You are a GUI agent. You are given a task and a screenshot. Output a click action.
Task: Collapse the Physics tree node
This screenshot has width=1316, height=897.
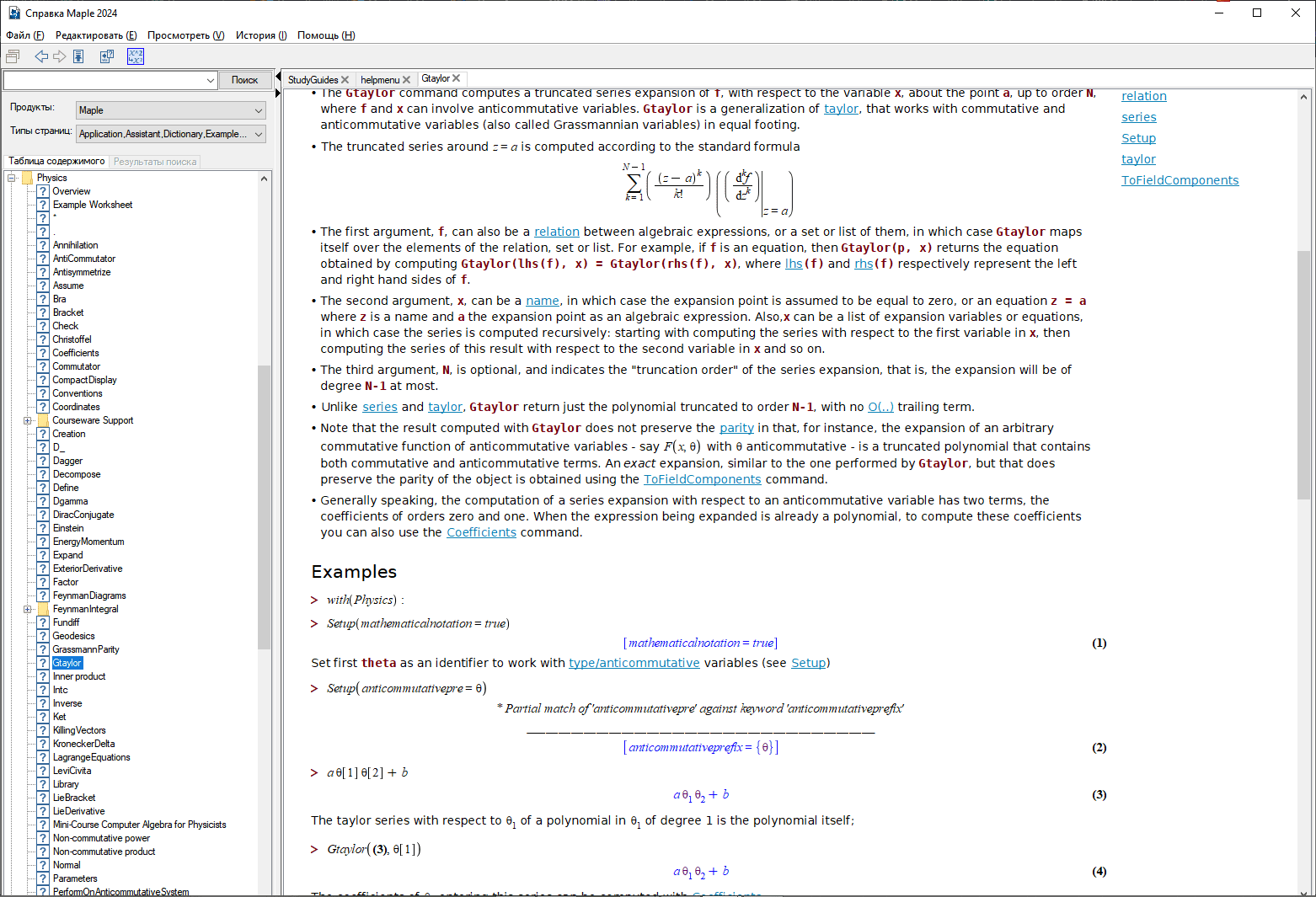pos(11,178)
